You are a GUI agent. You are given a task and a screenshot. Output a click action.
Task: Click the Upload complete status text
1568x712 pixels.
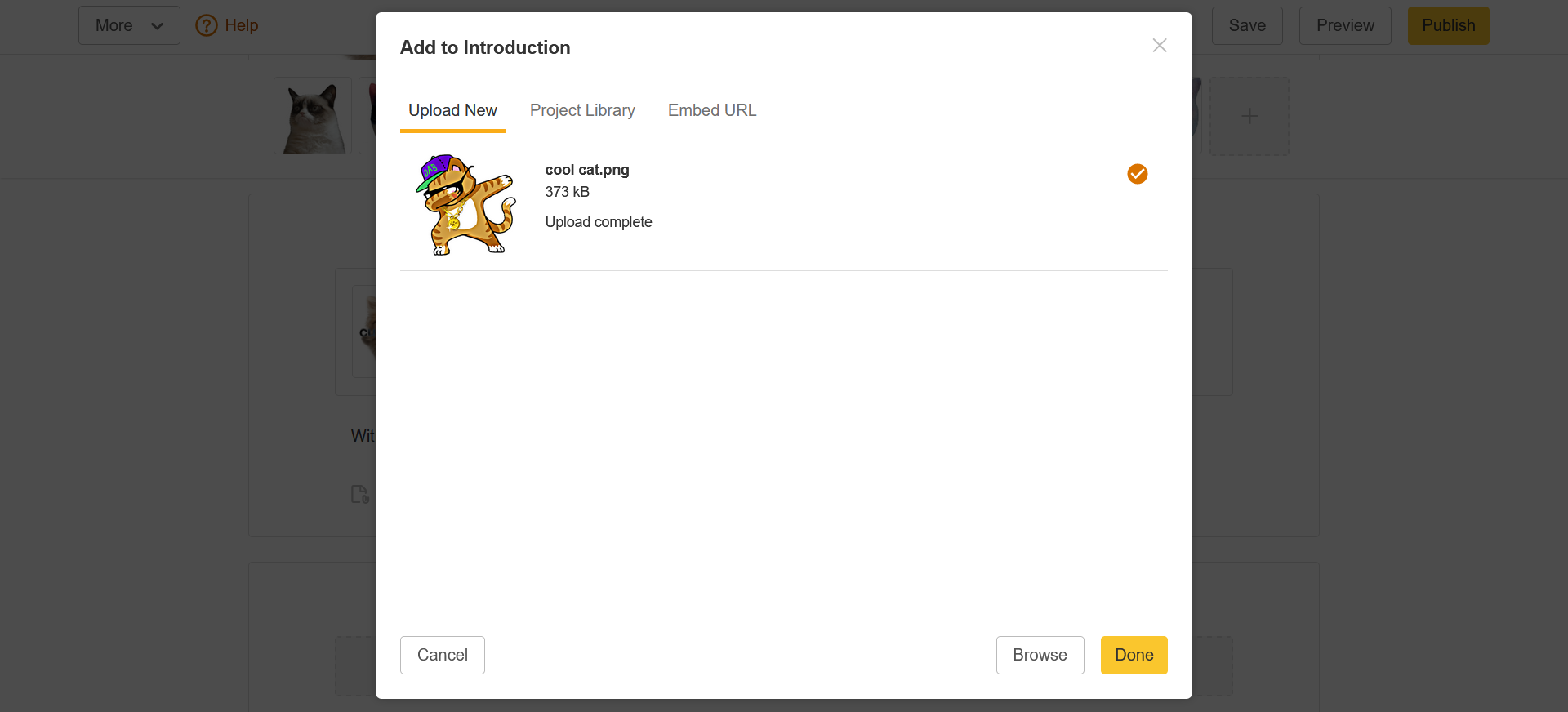click(x=599, y=222)
